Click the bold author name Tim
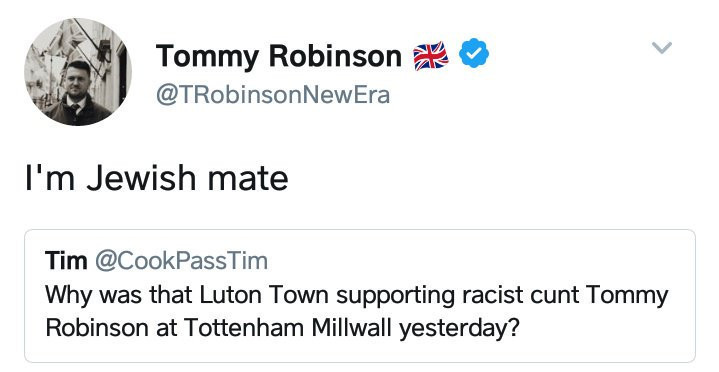 pos(66,261)
